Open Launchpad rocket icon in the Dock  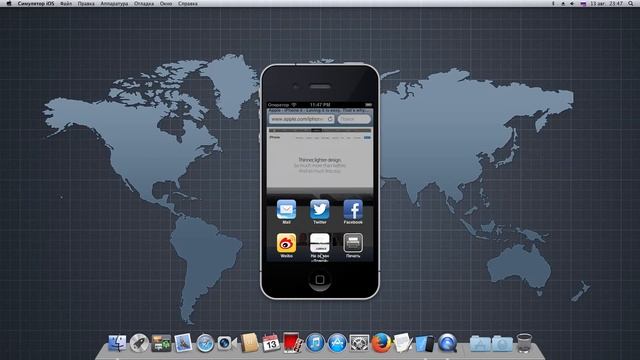point(139,343)
